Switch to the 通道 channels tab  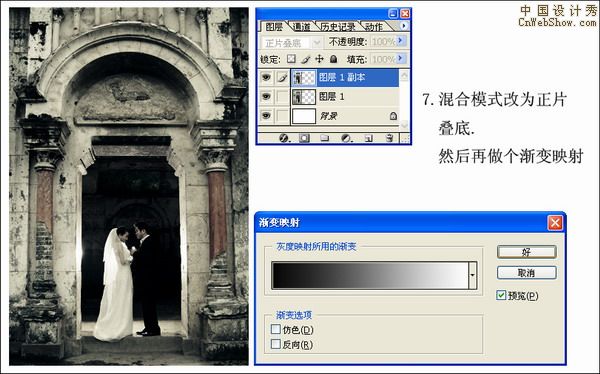[x=302, y=27]
